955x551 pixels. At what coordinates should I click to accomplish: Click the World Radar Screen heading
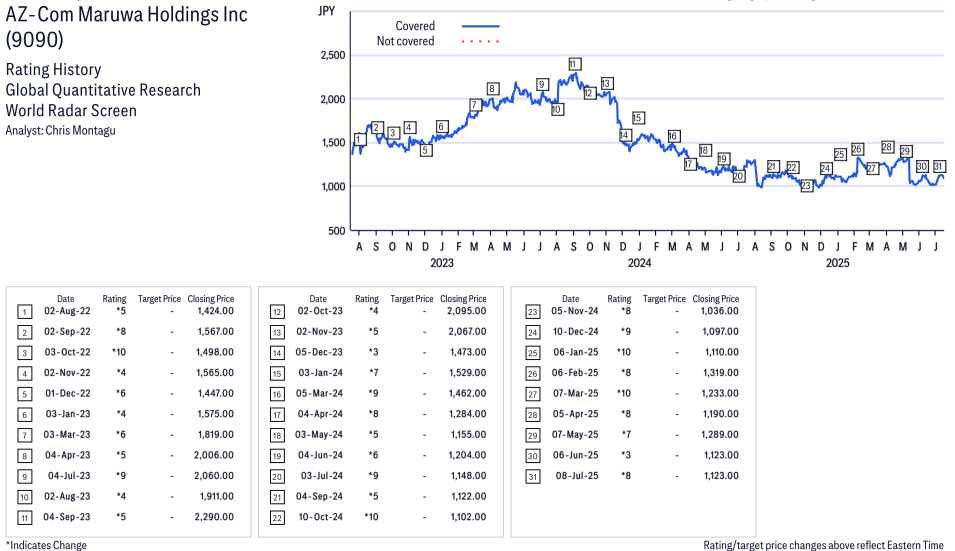[x=71, y=111]
